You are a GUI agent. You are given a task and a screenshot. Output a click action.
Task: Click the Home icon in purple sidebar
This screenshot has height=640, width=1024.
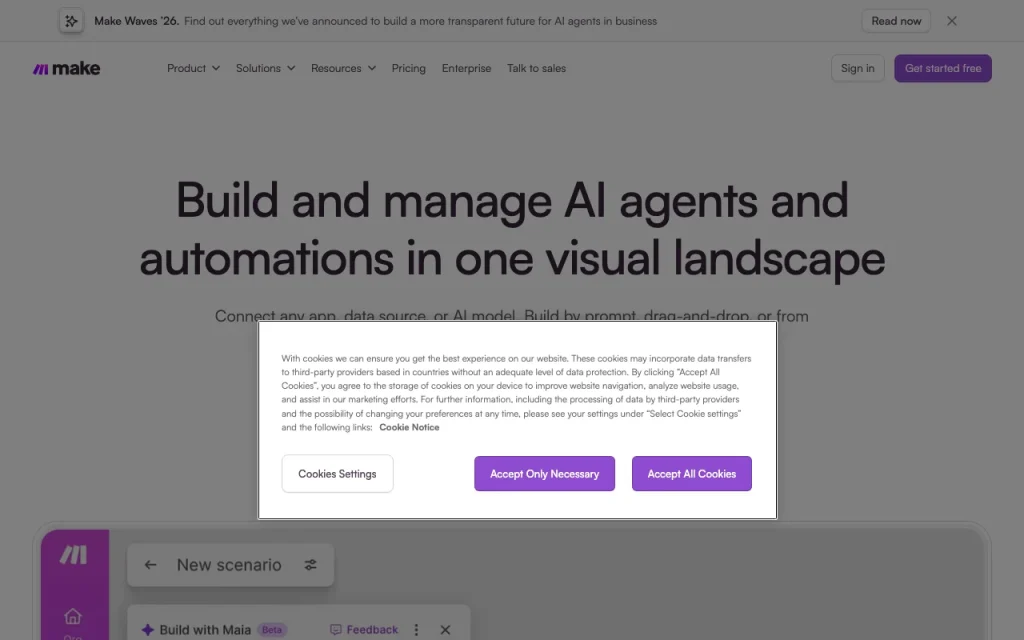click(72, 616)
